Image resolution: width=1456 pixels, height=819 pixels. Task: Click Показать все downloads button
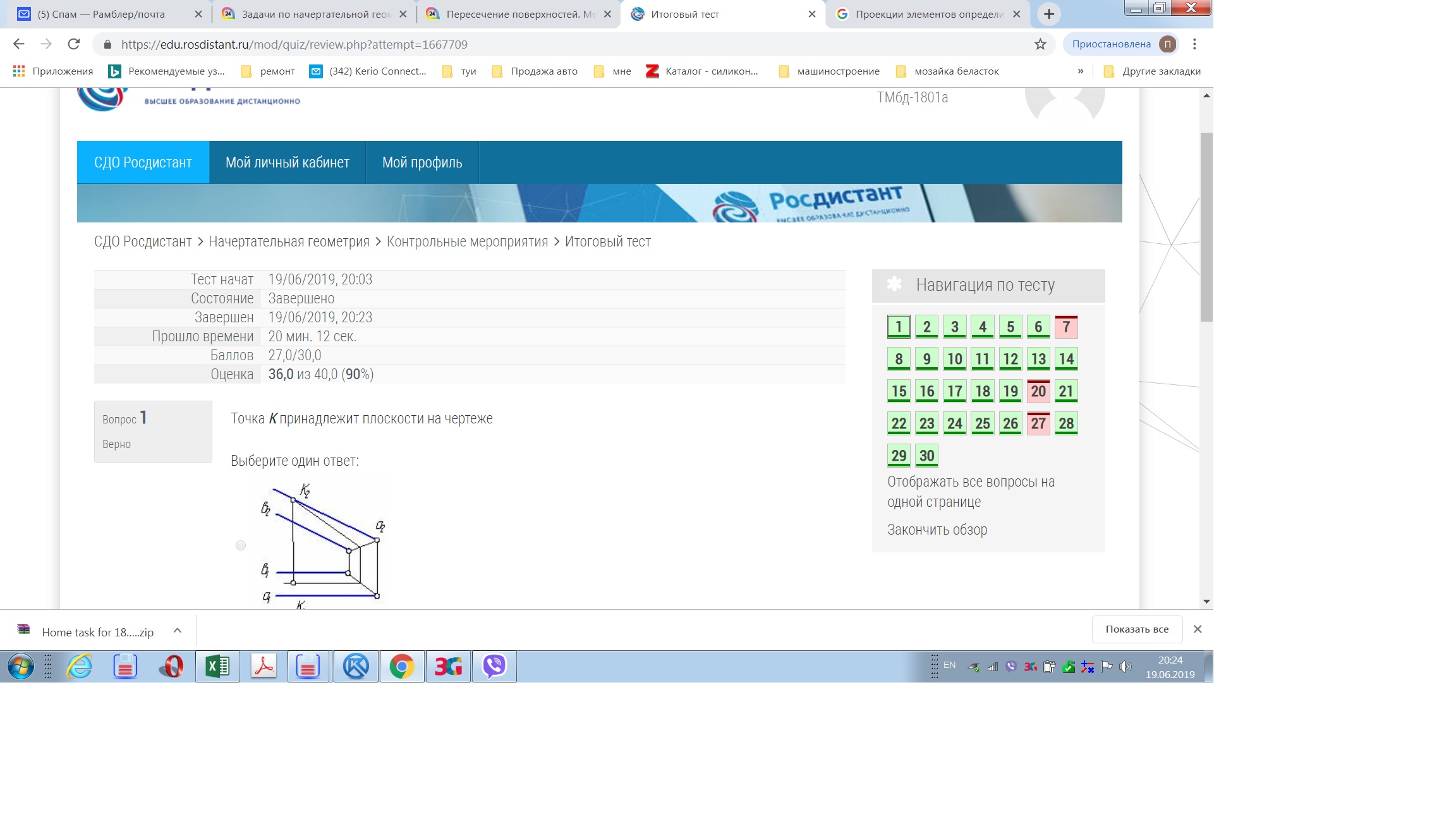pos(1136,629)
